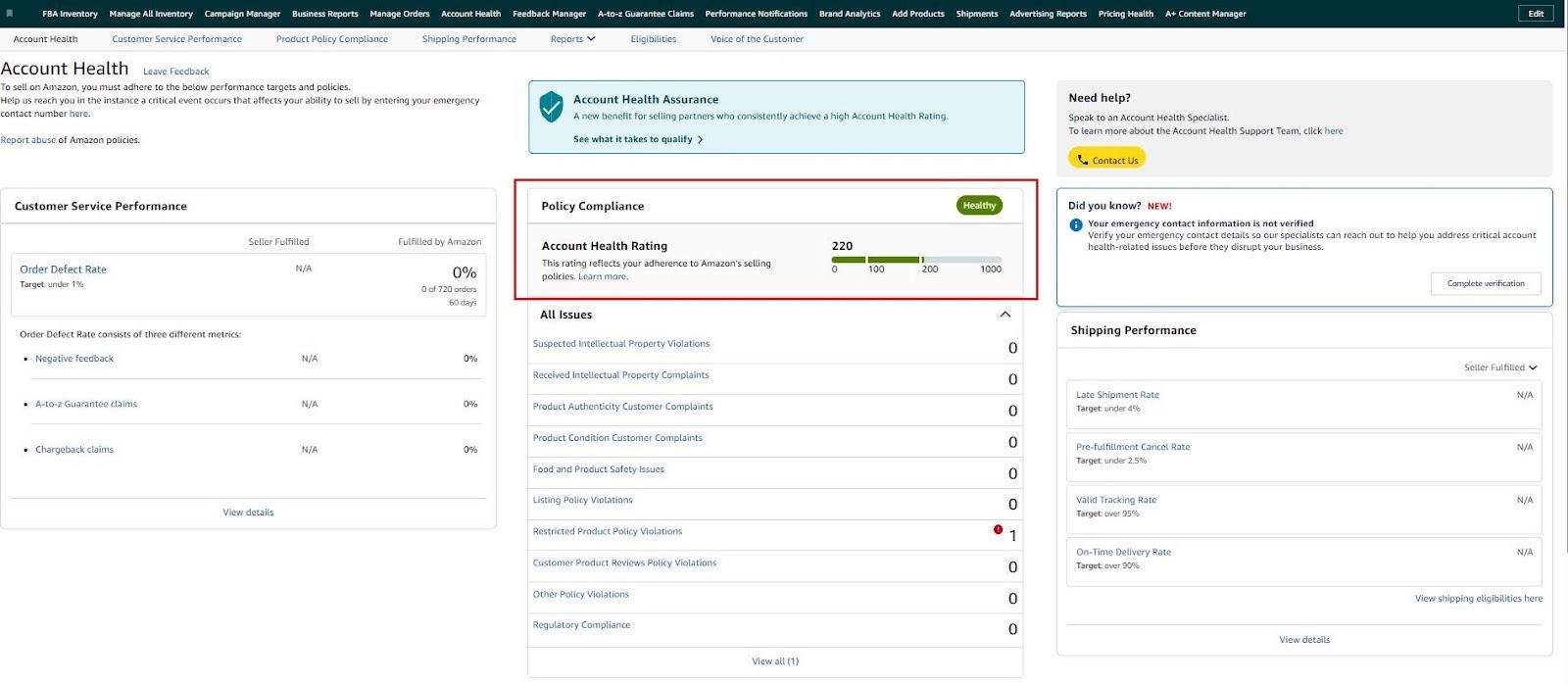Image resolution: width=1568 pixels, height=685 pixels.
Task: Open Voice of the Customer tab
Action: pos(757,39)
